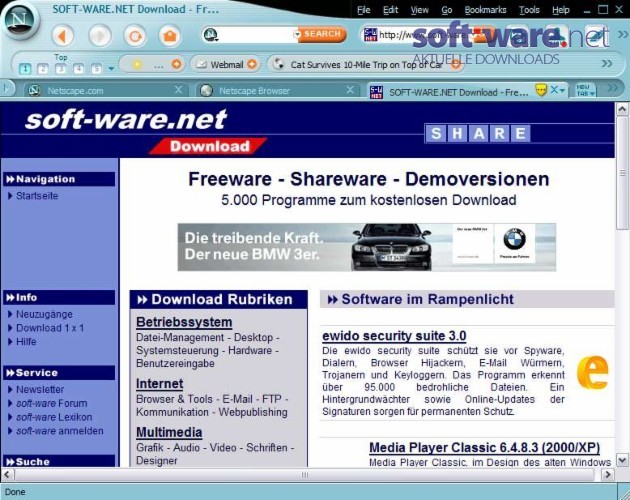Viewport: 630px width, 500px height.
Task: Select the SOFT-WARE.NET Download tab
Action: (458, 92)
